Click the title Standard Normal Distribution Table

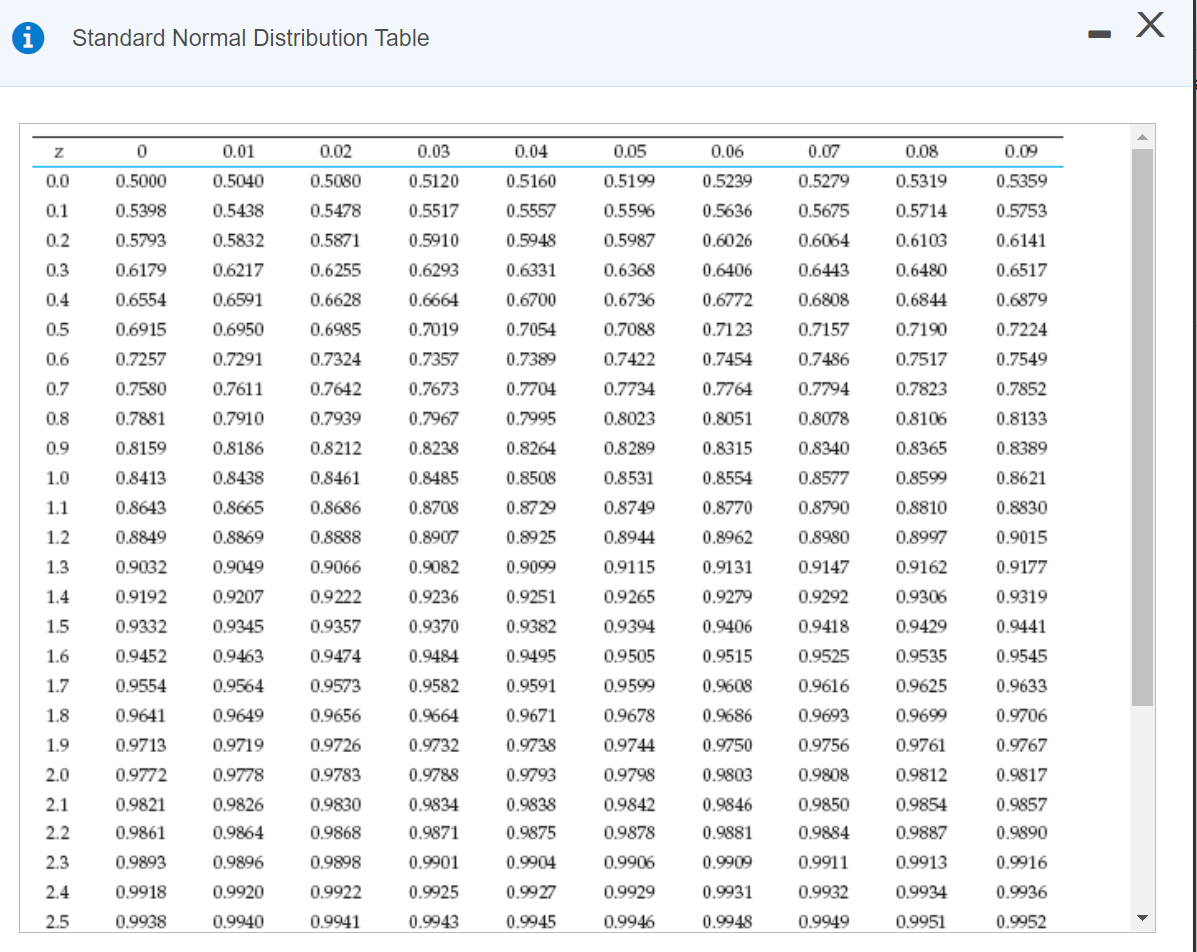point(249,38)
